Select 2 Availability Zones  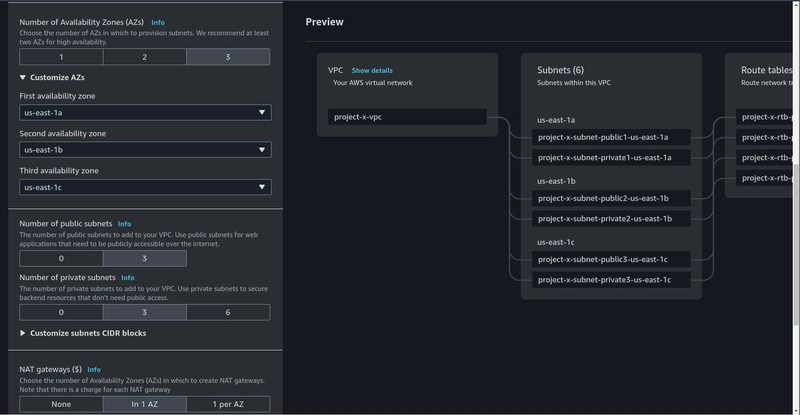click(x=144, y=57)
